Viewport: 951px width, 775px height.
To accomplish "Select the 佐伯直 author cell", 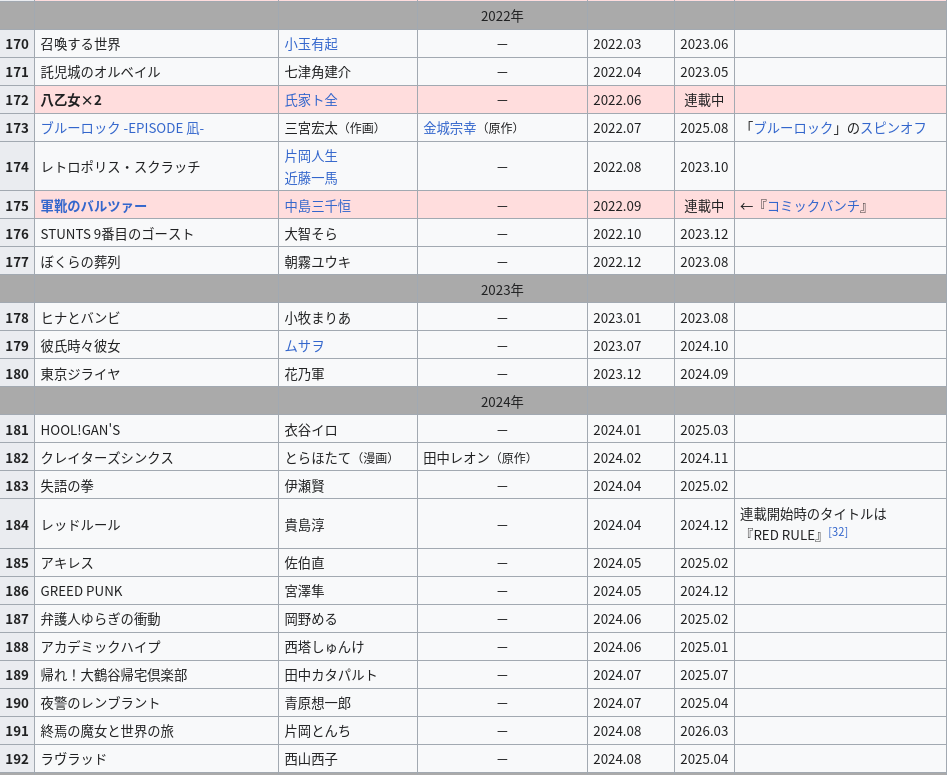I will [x=348, y=563].
